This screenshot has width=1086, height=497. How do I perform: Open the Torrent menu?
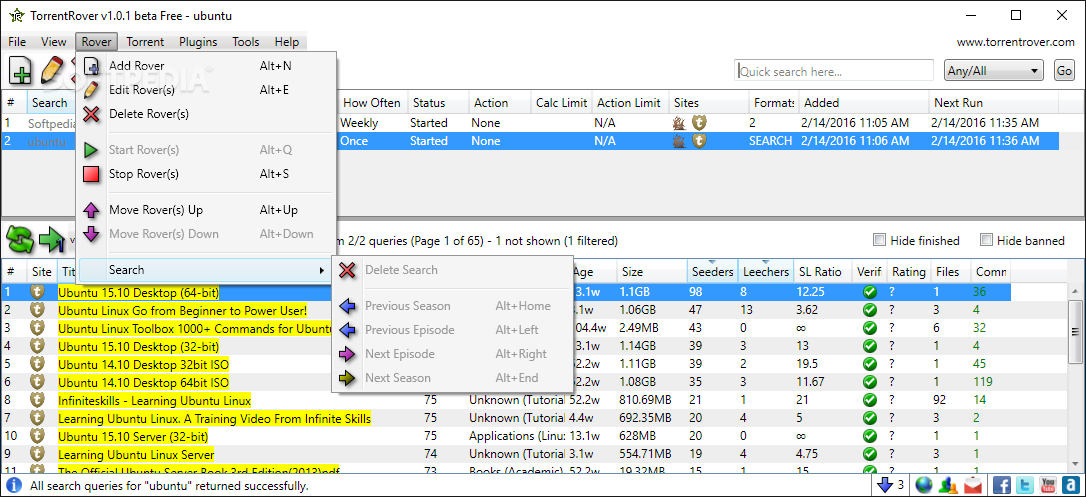click(x=145, y=42)
